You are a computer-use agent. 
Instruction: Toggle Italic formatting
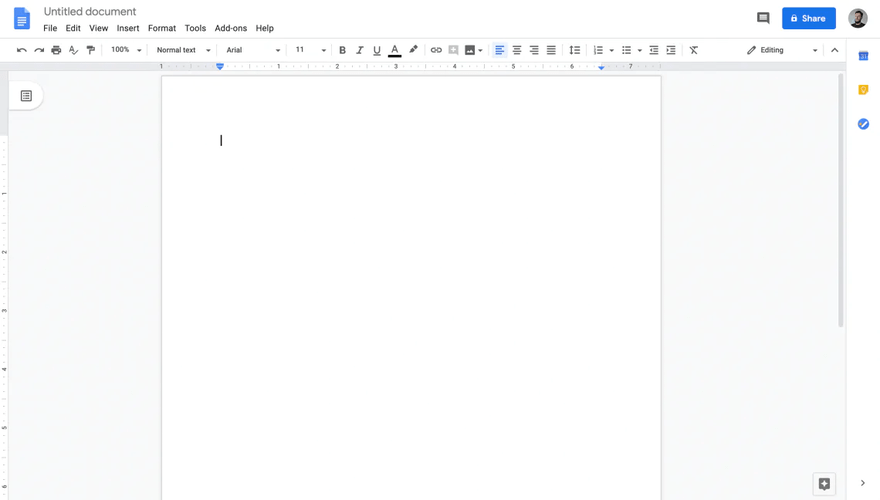pos(360,50)
